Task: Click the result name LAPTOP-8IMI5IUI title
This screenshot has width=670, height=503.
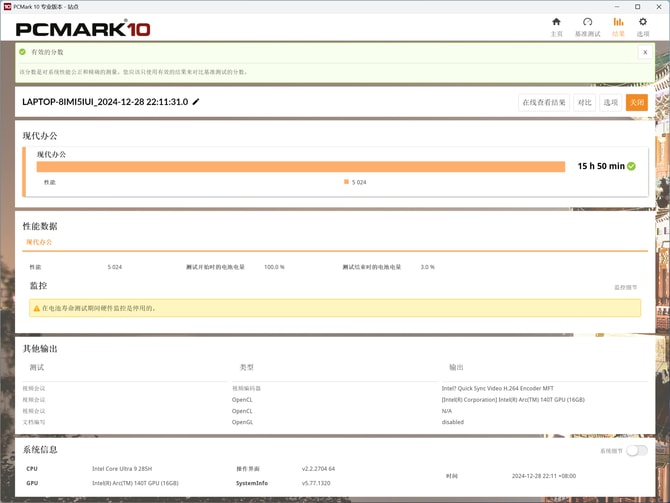Action: point(105,102)
